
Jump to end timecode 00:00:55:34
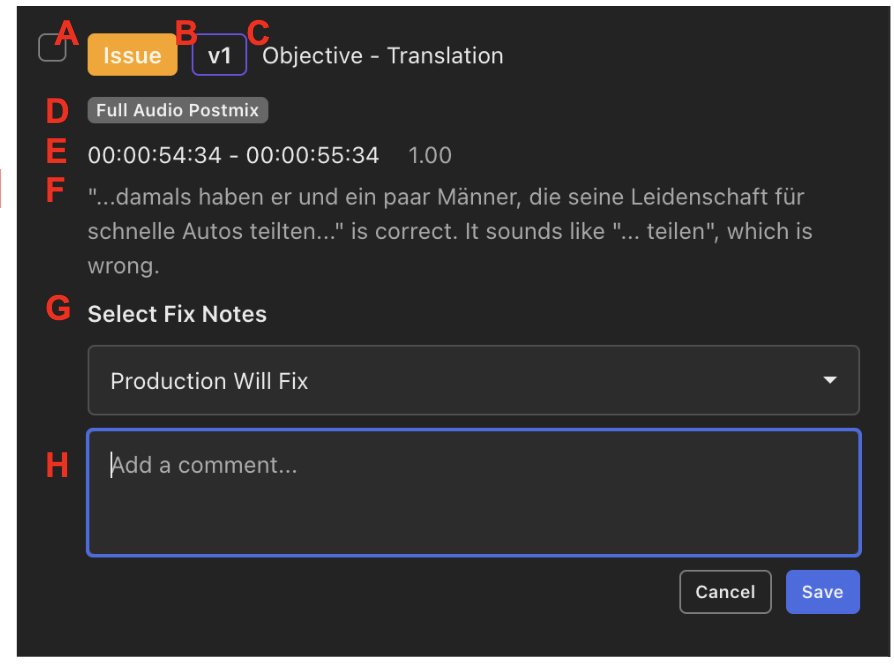[x=313, y=156]
